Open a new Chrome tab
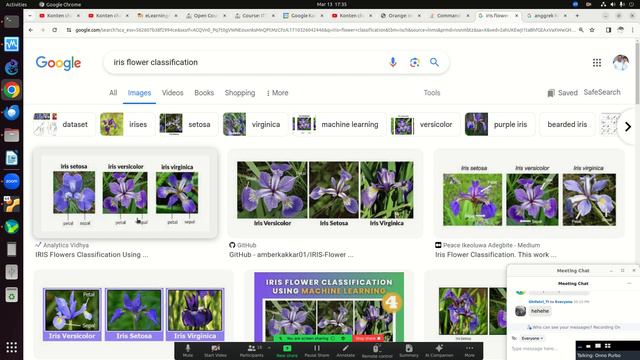The width and height of the screenshot is (640, 360). [577, 16]
